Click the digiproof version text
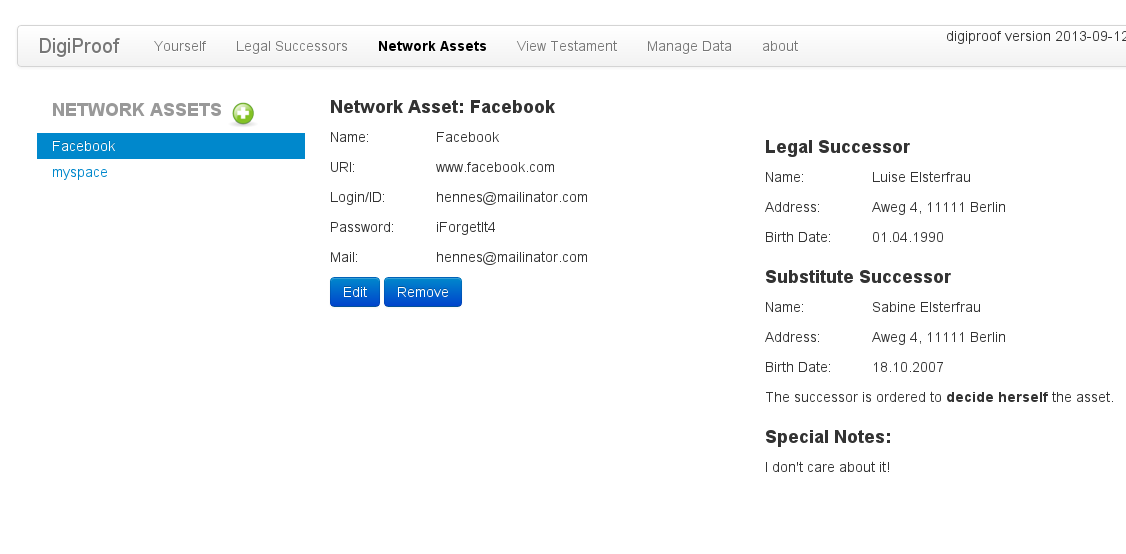Viewport: 1126px width, 554px height. click(1035, 36)
